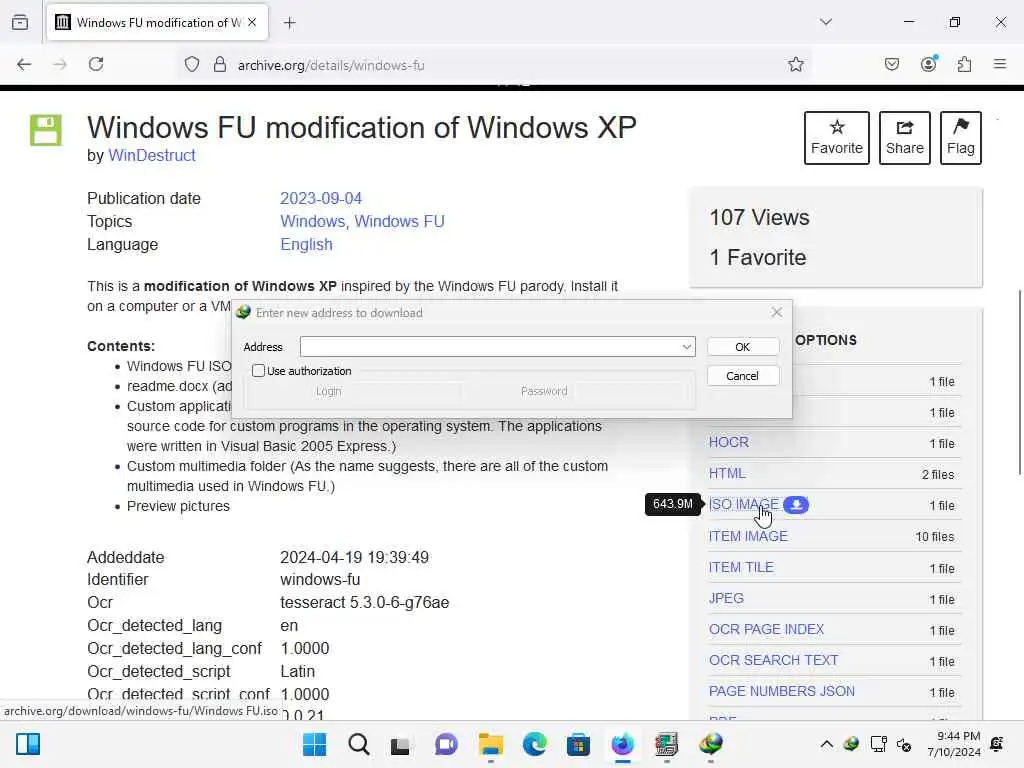The width and height of the screenshot is (1024, 768).
Task: Open taskbar Search
Action: [359, 744]
